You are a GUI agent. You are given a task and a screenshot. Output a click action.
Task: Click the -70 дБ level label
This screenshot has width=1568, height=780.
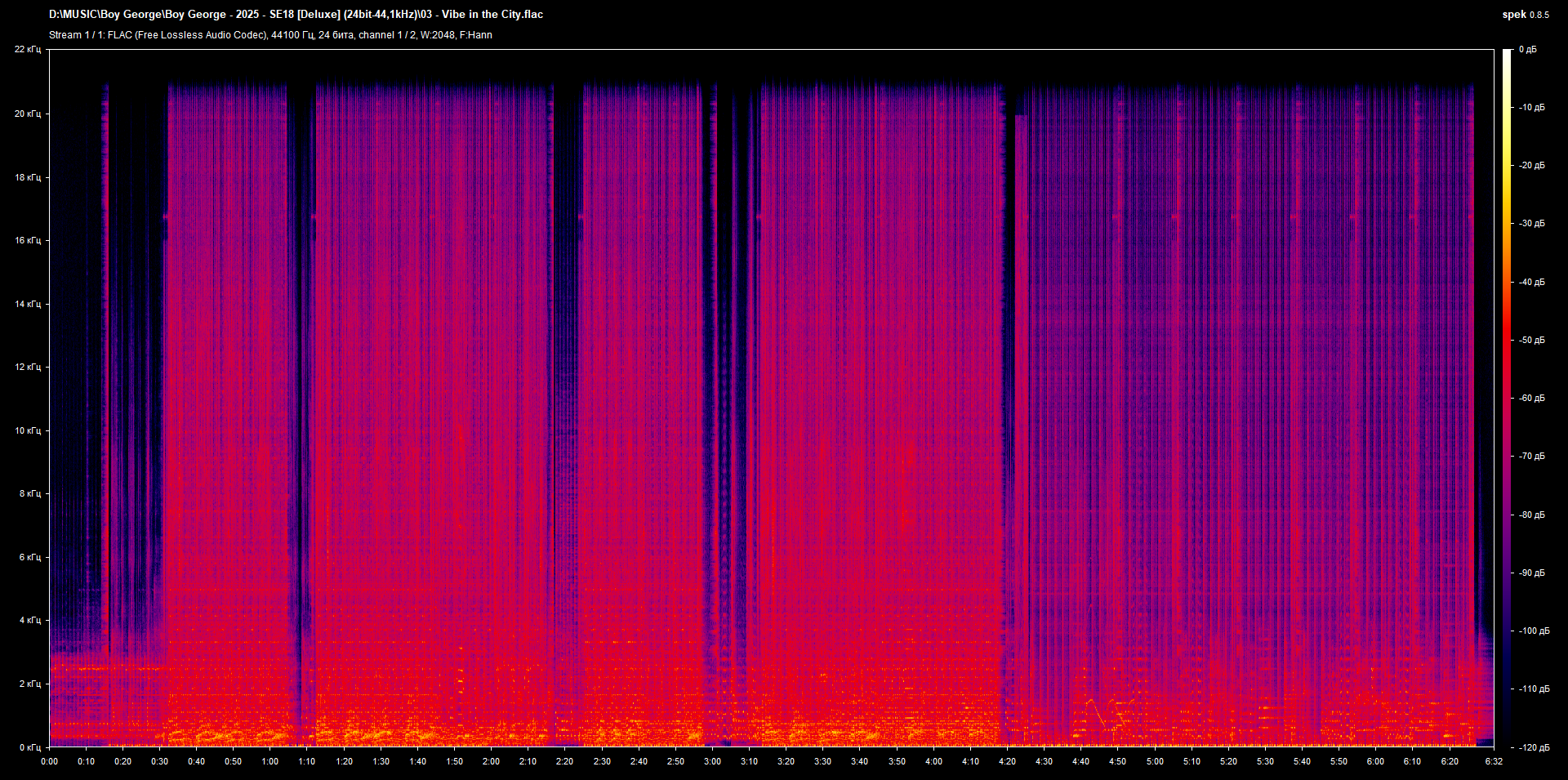1531,457
